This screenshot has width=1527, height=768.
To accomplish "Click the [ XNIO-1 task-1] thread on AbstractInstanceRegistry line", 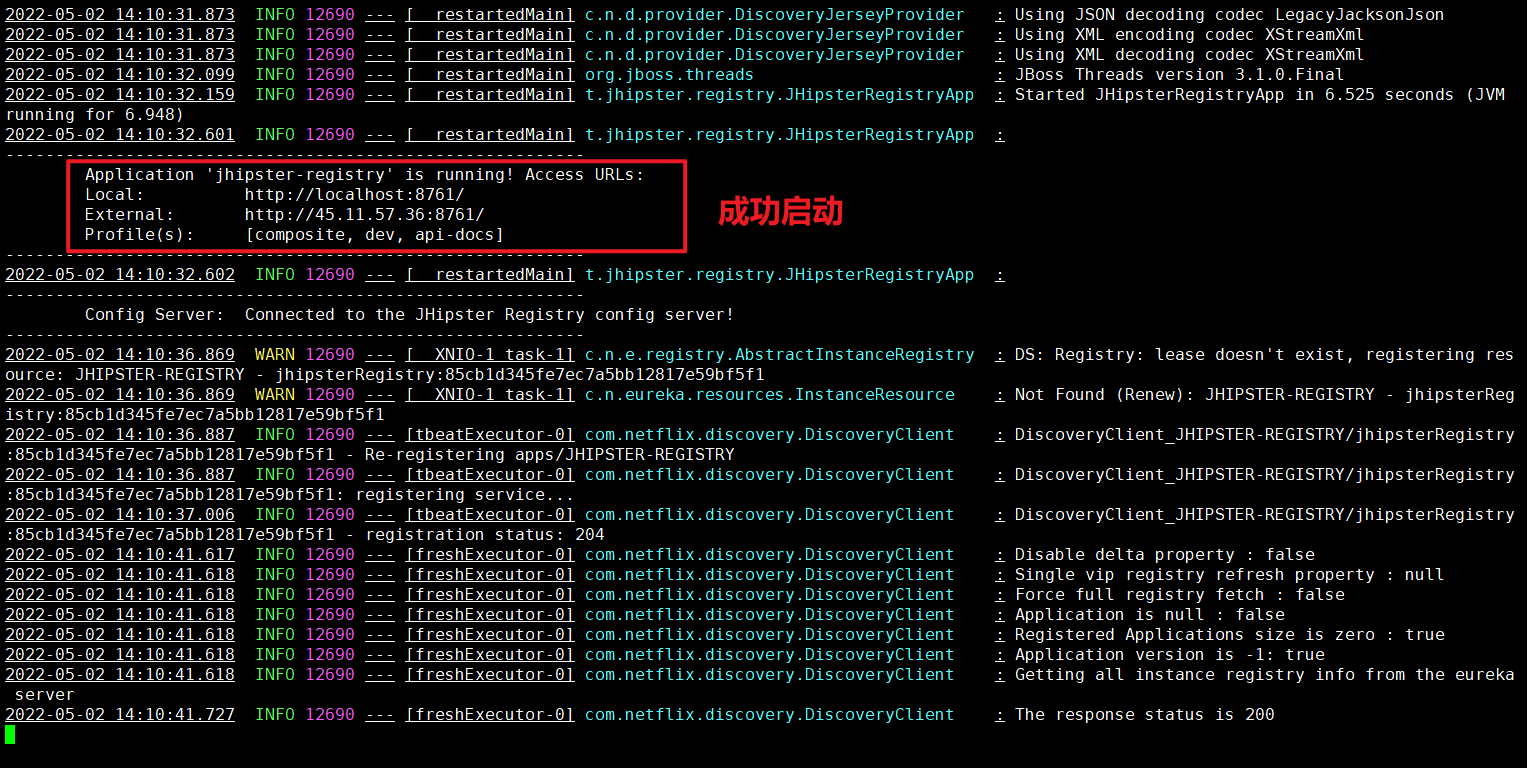I will 490,354.
